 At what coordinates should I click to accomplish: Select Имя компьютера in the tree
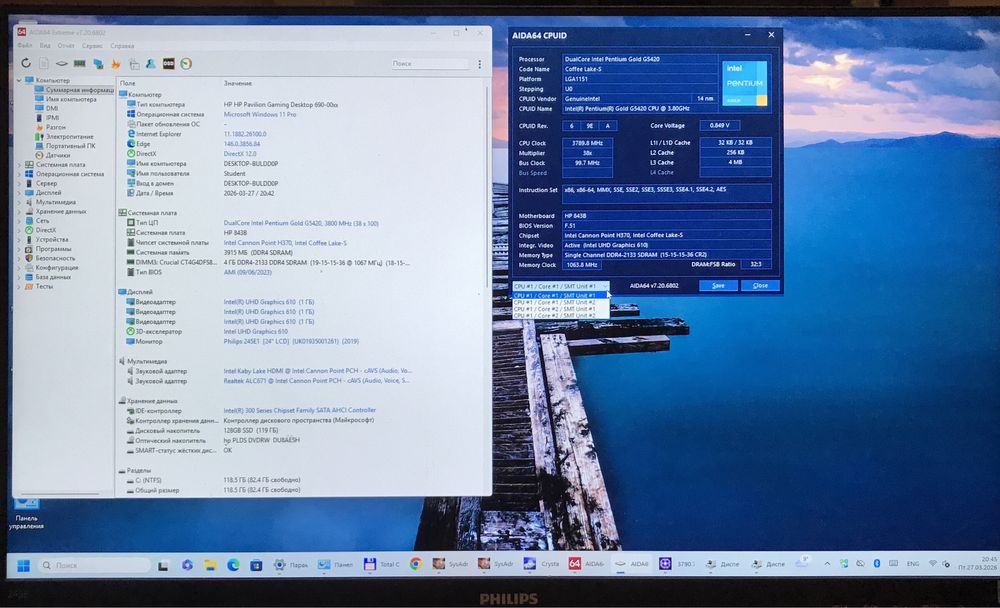click(71, 100)
